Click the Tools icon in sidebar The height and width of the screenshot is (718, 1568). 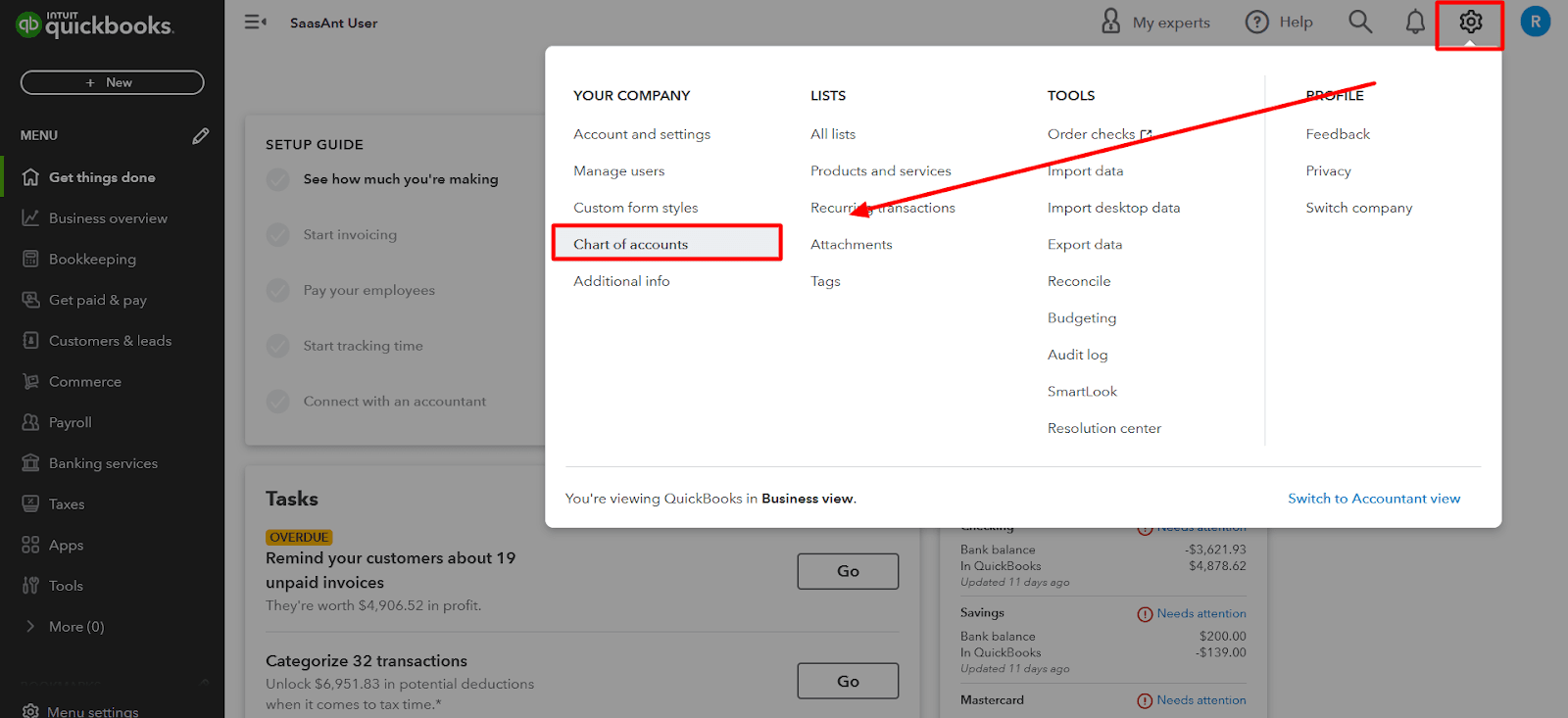[x=30, y=586]
